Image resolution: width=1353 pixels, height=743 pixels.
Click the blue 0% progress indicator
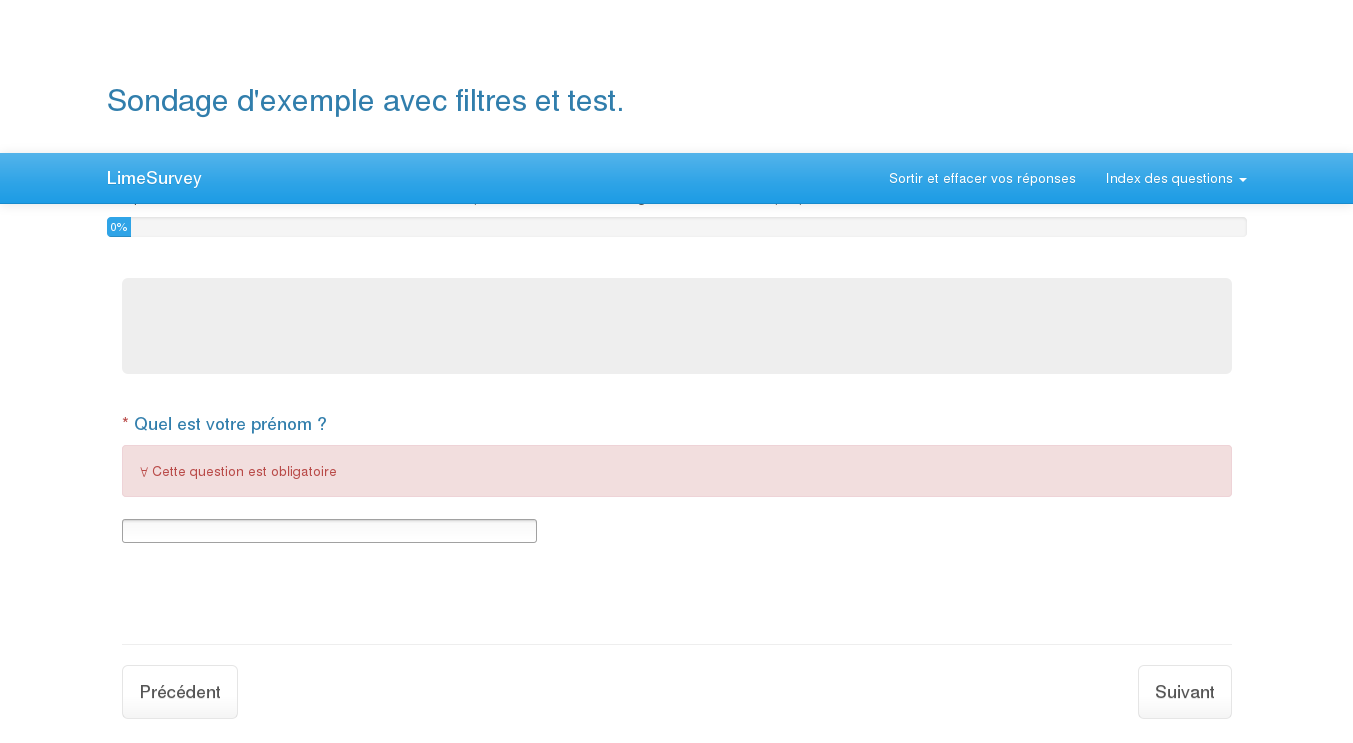click(119, 227)
